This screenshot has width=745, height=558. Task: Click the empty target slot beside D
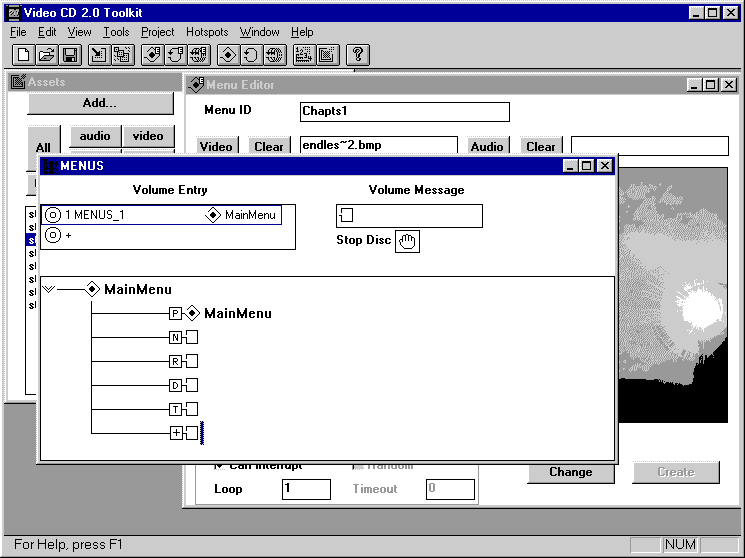click(x=192, y=385)
